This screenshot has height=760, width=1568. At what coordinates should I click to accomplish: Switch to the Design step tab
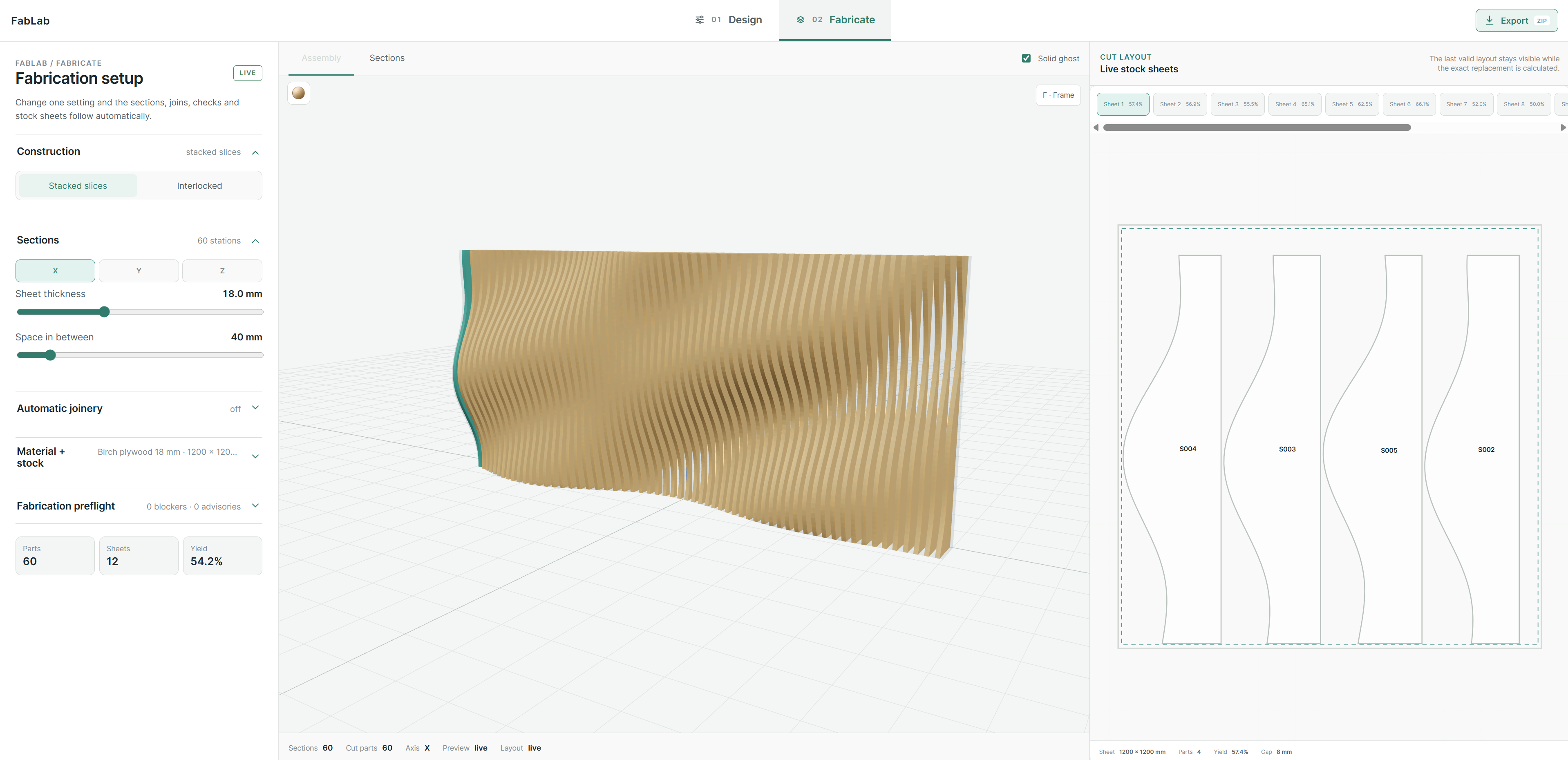click(x=729, y=20)
